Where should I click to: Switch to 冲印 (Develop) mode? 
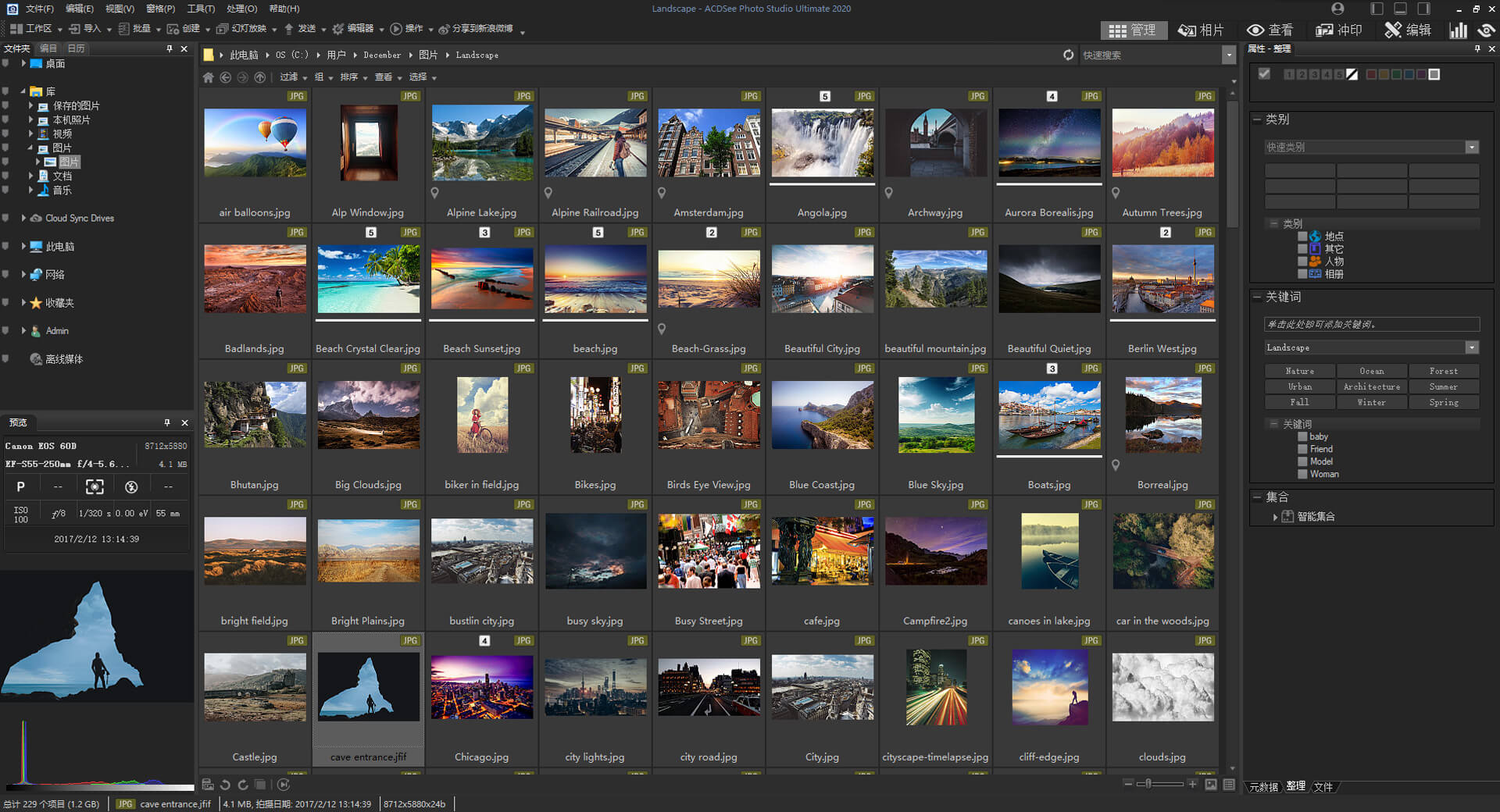[x=1339, y=30]
